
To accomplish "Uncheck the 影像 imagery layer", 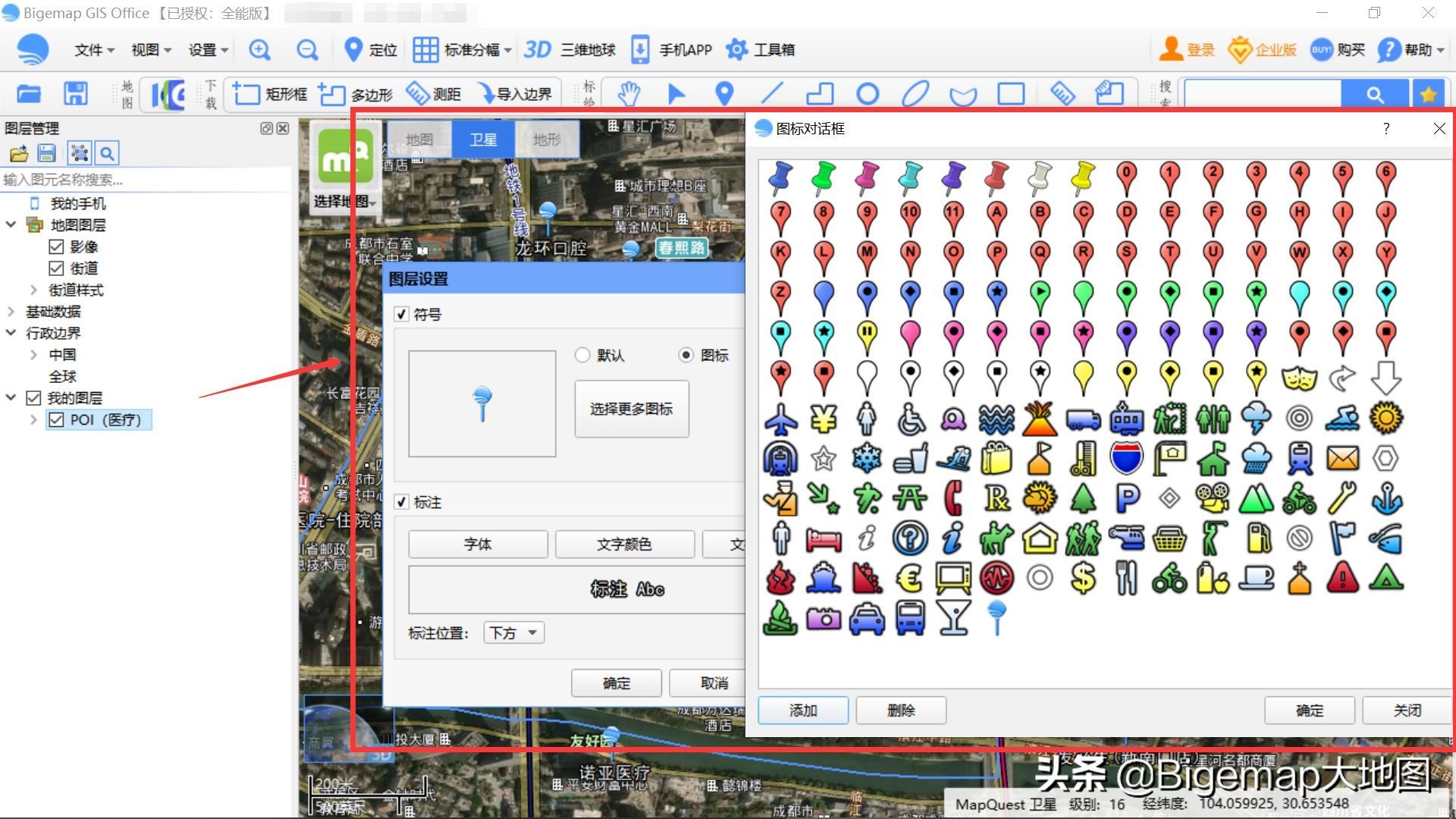I will 56,246.
